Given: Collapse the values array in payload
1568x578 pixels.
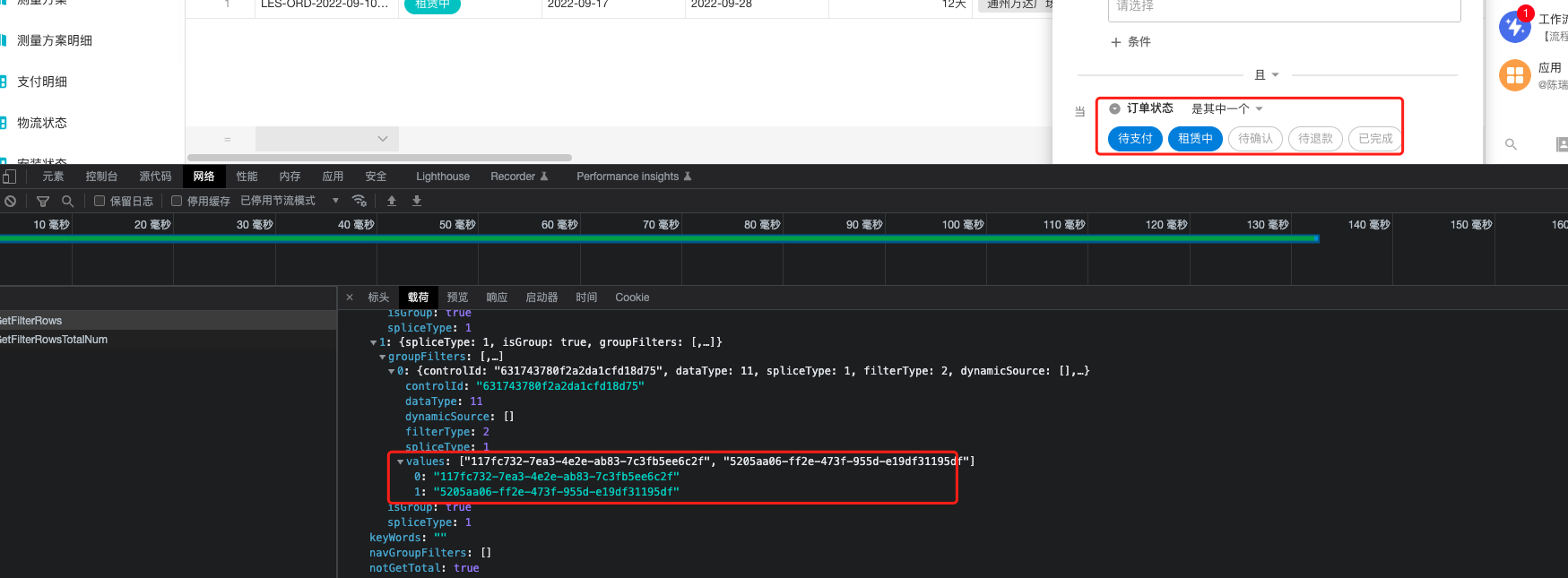Looking at the screenshot, I should pos(400,462).
